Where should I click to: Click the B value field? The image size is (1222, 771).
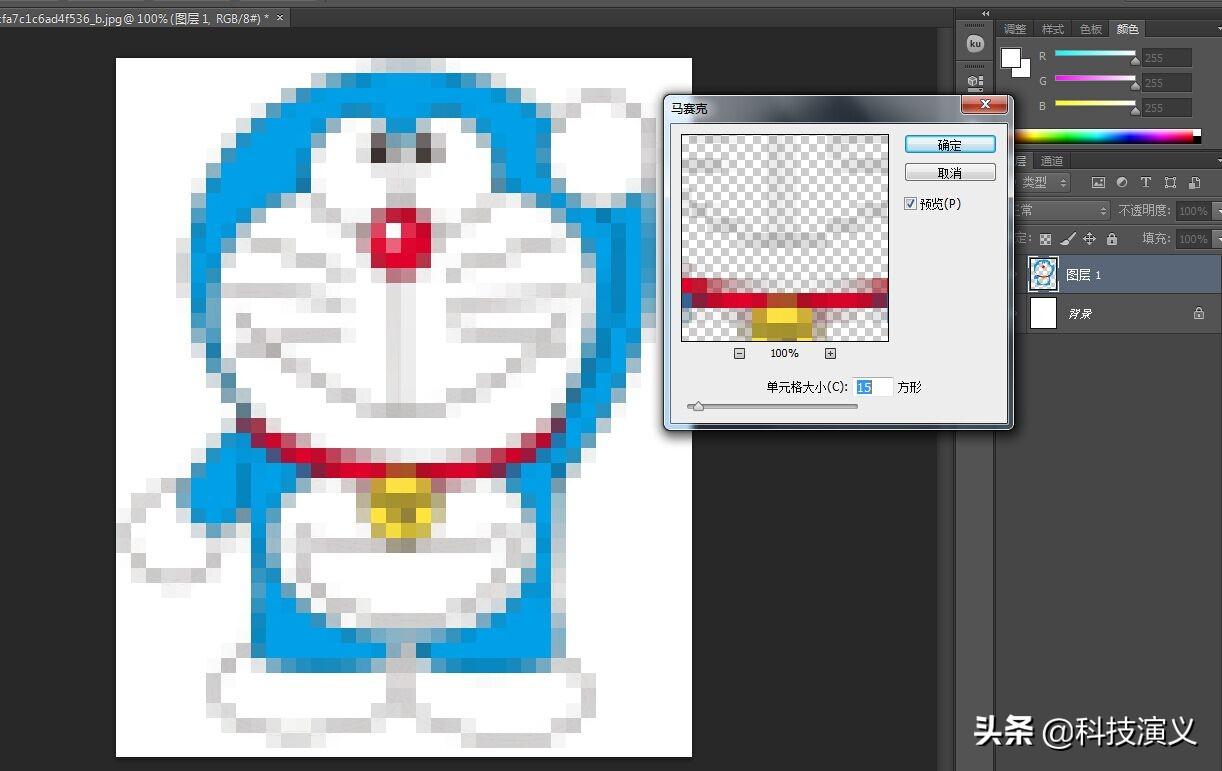1167,107
